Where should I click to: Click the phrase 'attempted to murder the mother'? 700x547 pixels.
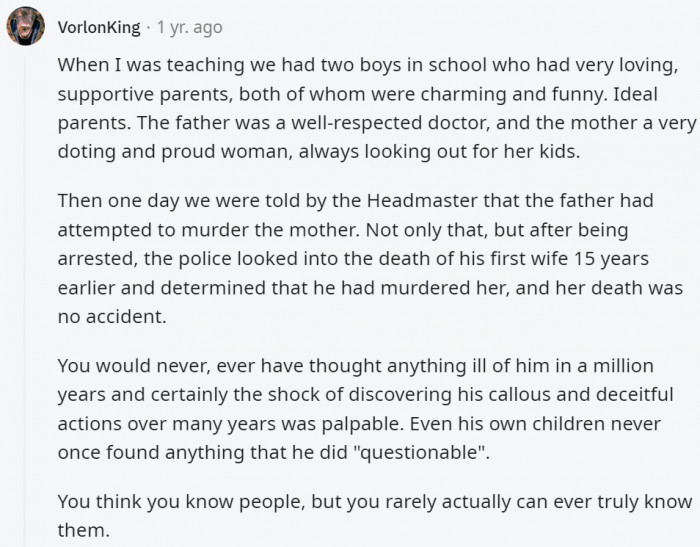[x=208, y=230]
